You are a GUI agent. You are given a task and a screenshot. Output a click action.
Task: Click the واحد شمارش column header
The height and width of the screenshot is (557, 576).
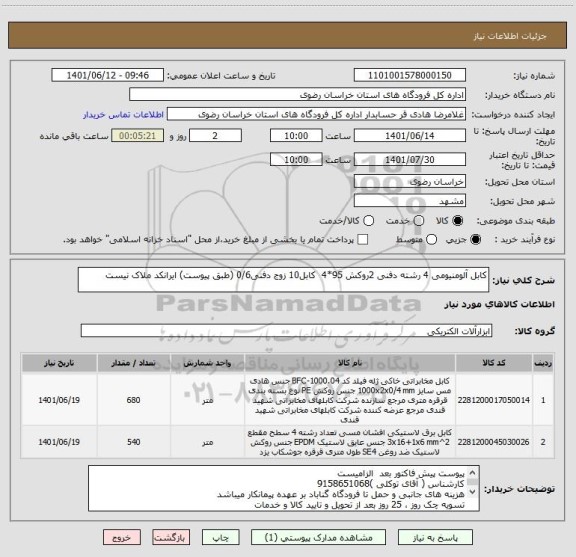208,363
